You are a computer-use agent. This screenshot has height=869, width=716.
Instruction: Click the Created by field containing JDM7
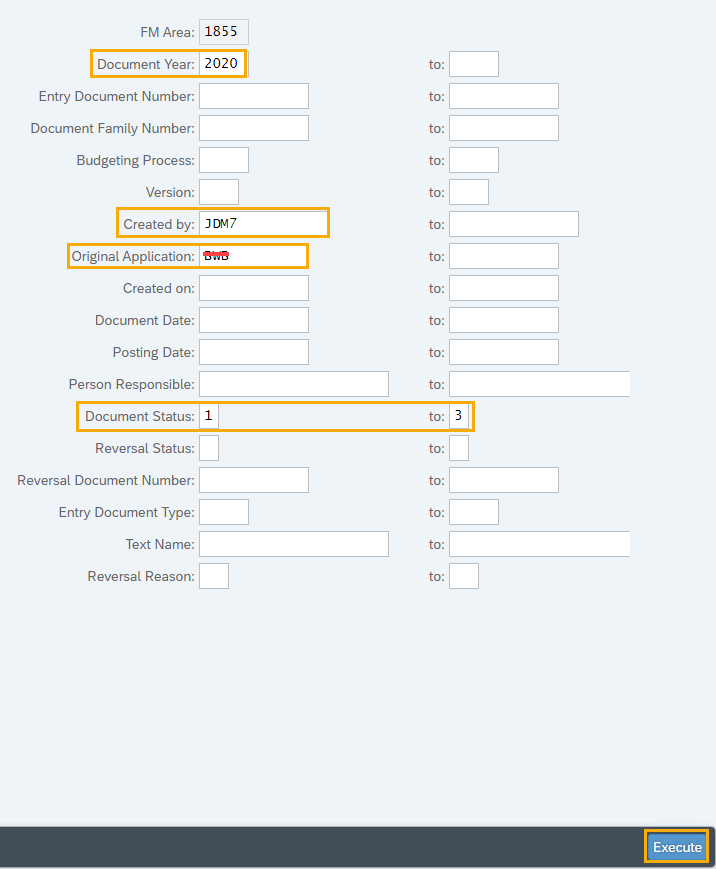pyautogui.click(x=263, y=223)
